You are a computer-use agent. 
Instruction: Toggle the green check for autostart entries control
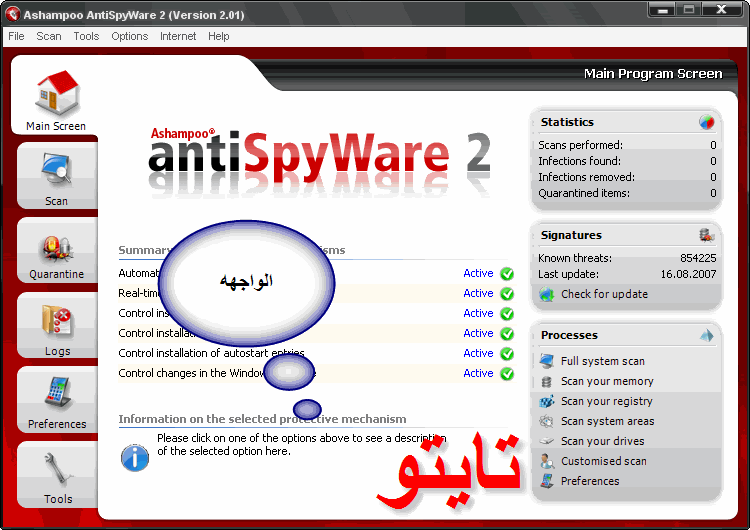(x=507, y=353)
